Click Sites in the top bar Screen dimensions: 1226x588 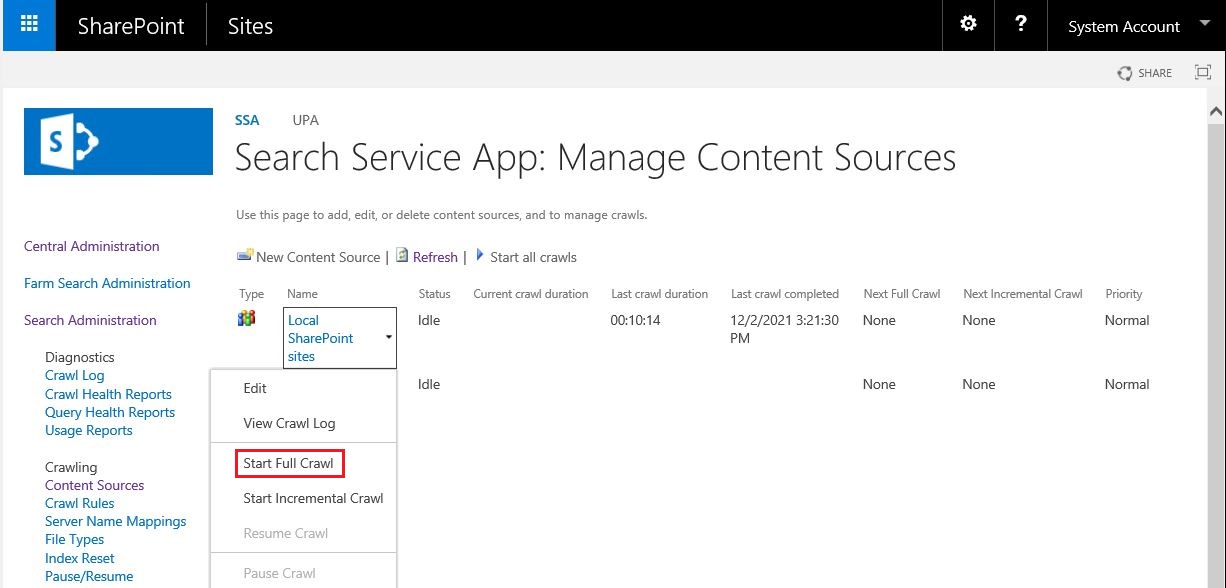[x=250, y=26]
